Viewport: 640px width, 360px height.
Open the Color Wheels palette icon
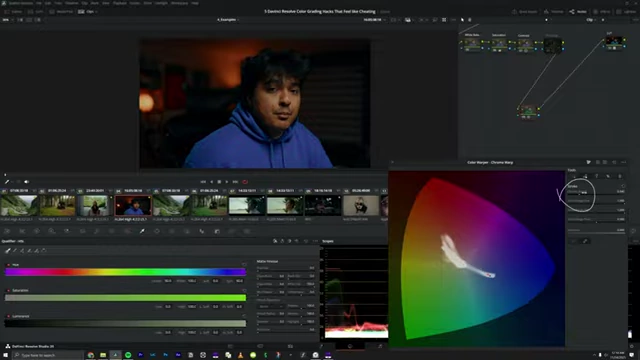click(x=37, y=231)
